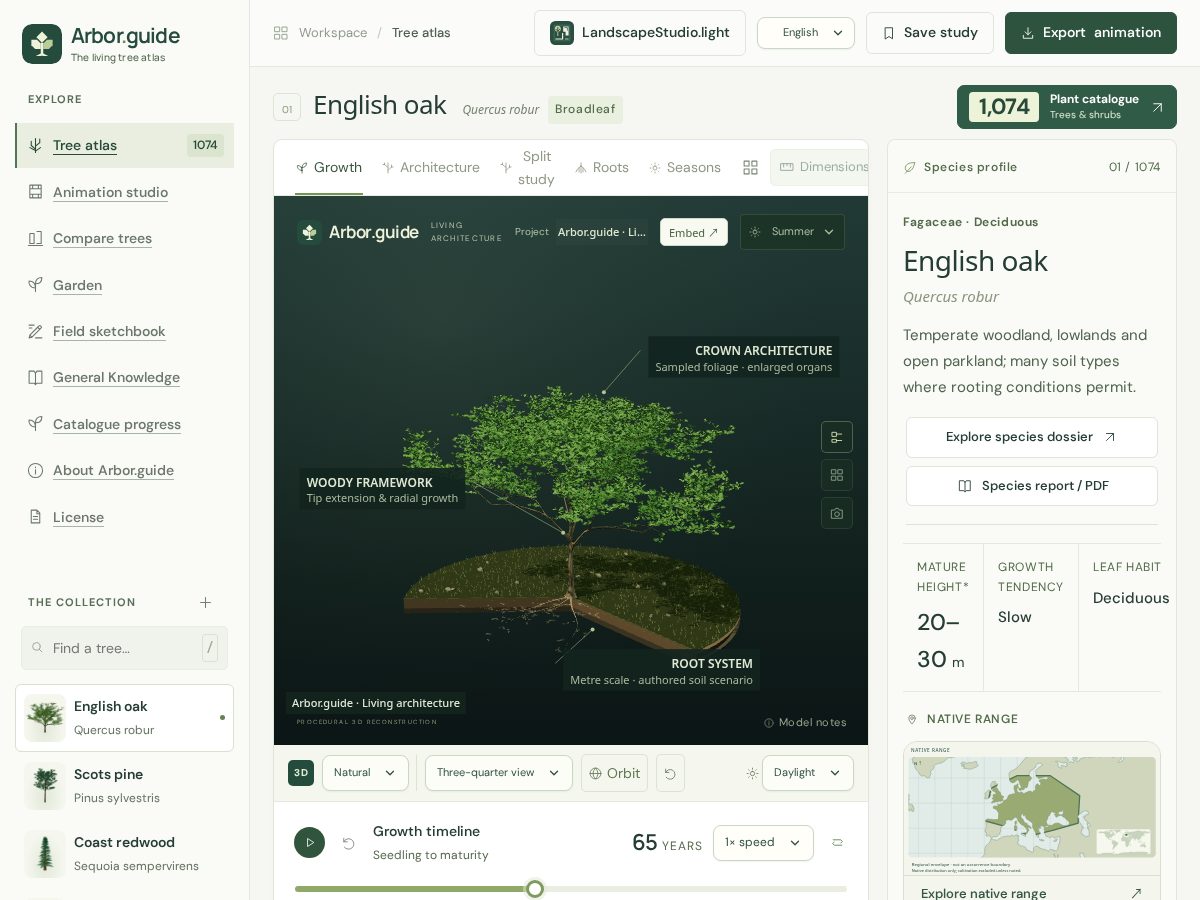Toggle timeline loop playback
Screen dimensions: 1200x900
point(837,843)
